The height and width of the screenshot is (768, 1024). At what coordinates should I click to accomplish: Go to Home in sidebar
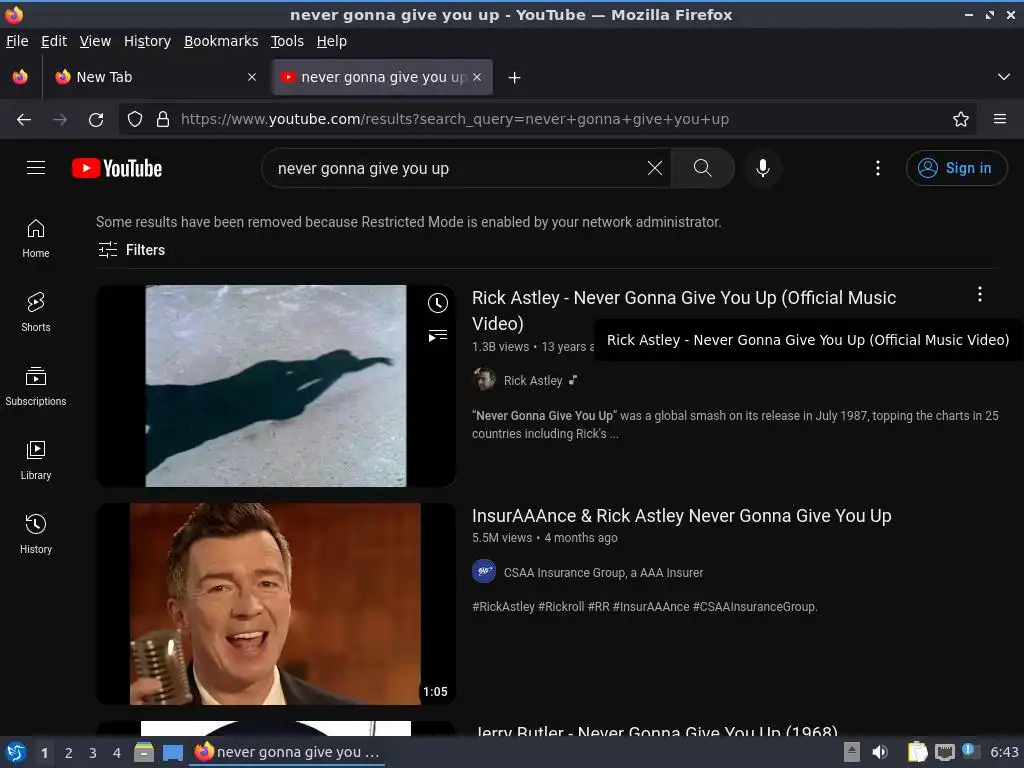click(36, 238)
